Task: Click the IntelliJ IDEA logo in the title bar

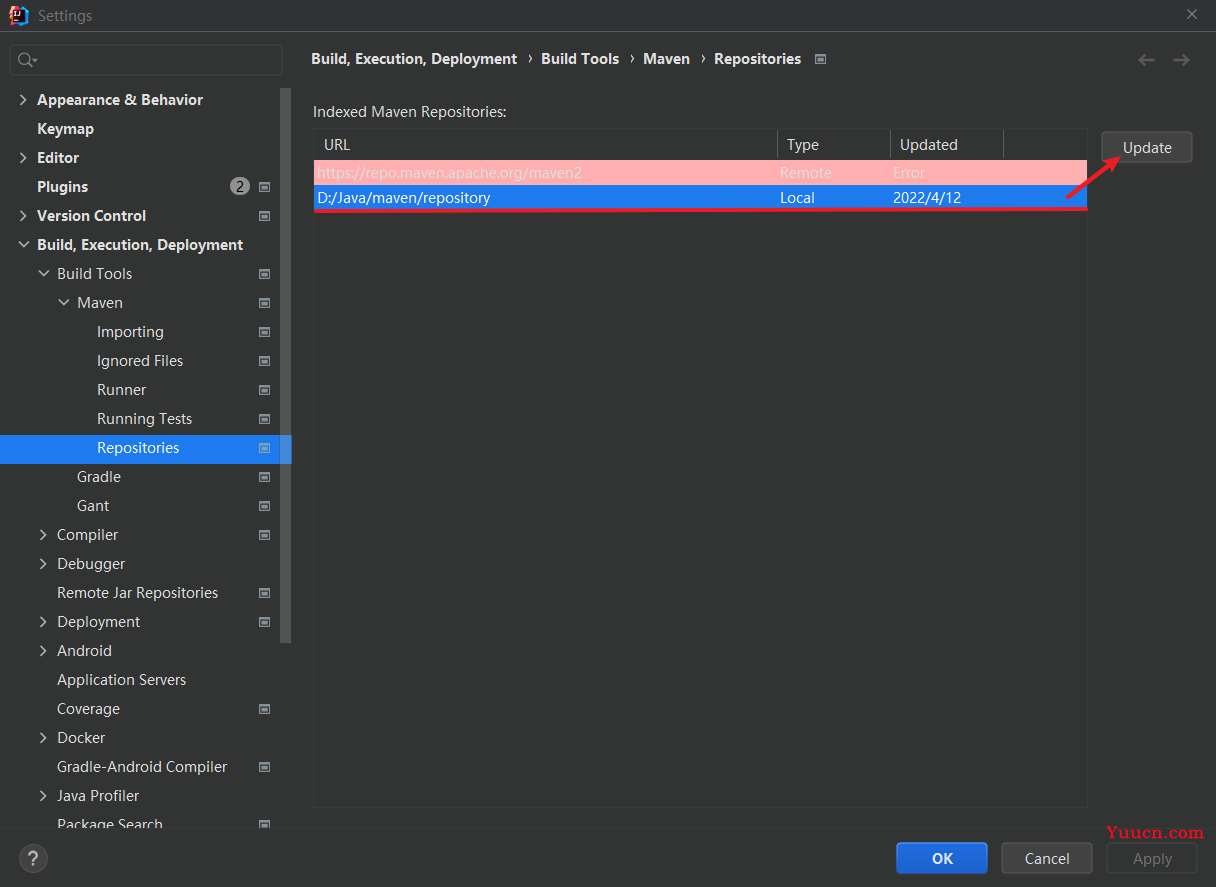Action: click(19, 15)
